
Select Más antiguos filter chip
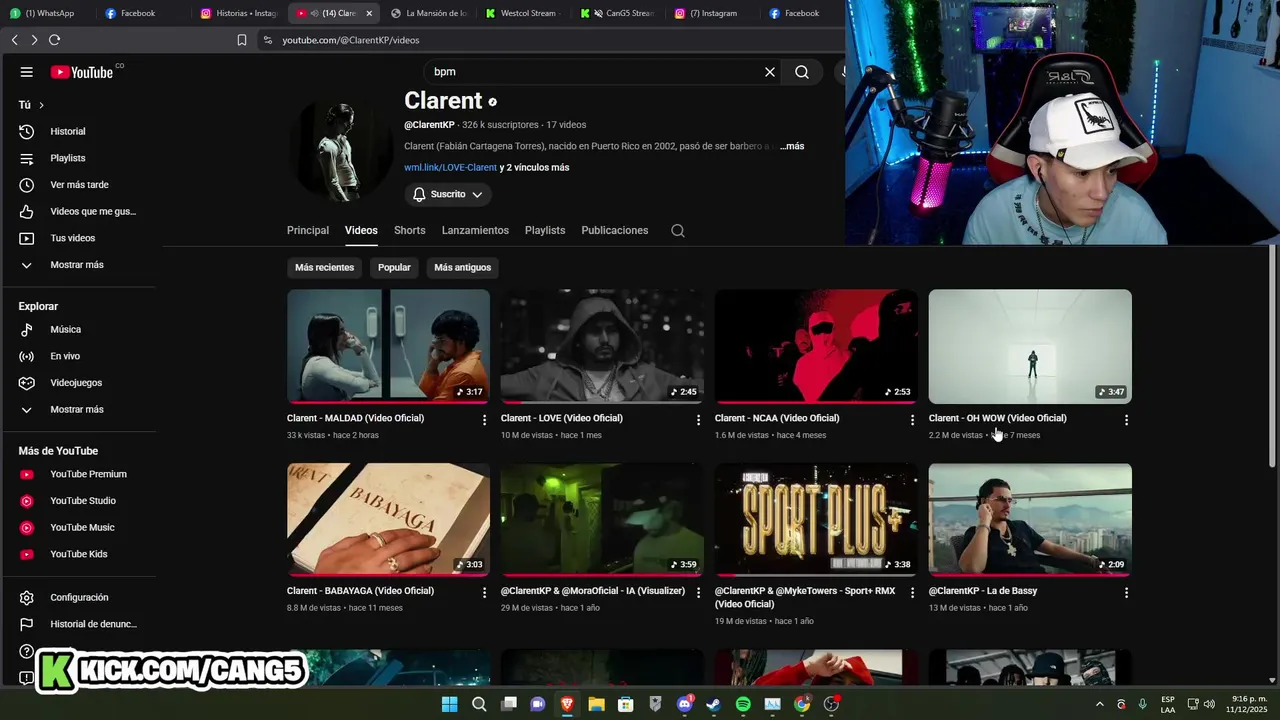point(463,268)
